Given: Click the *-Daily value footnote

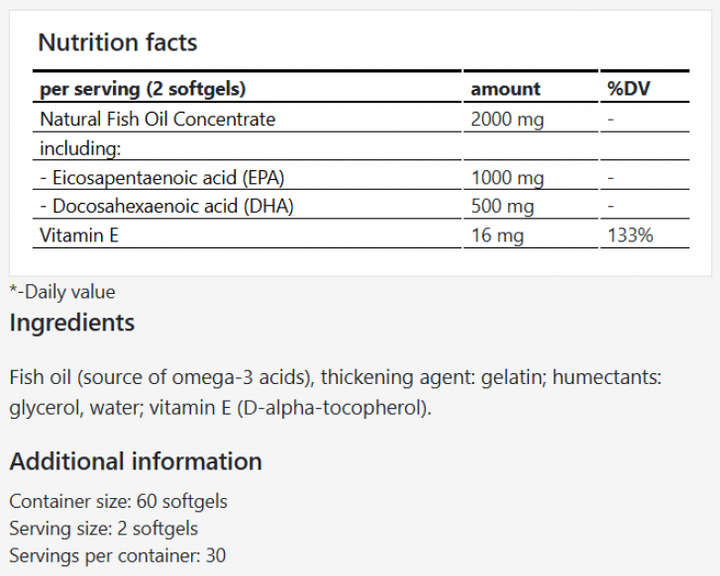Looking at the screenshot, I should (62, 292).
